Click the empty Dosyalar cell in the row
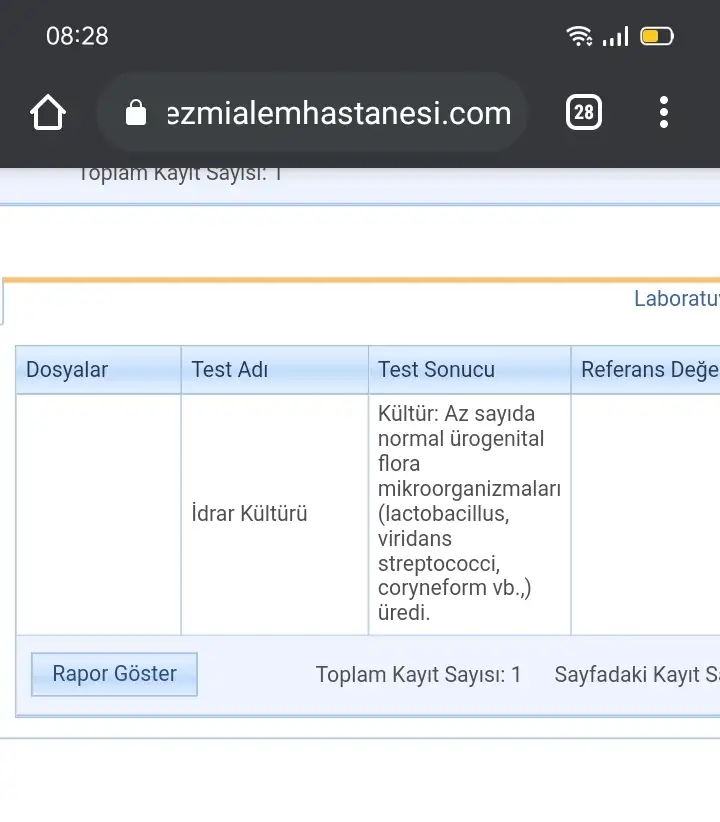720x822 pixels. click(x=99, y=515)
